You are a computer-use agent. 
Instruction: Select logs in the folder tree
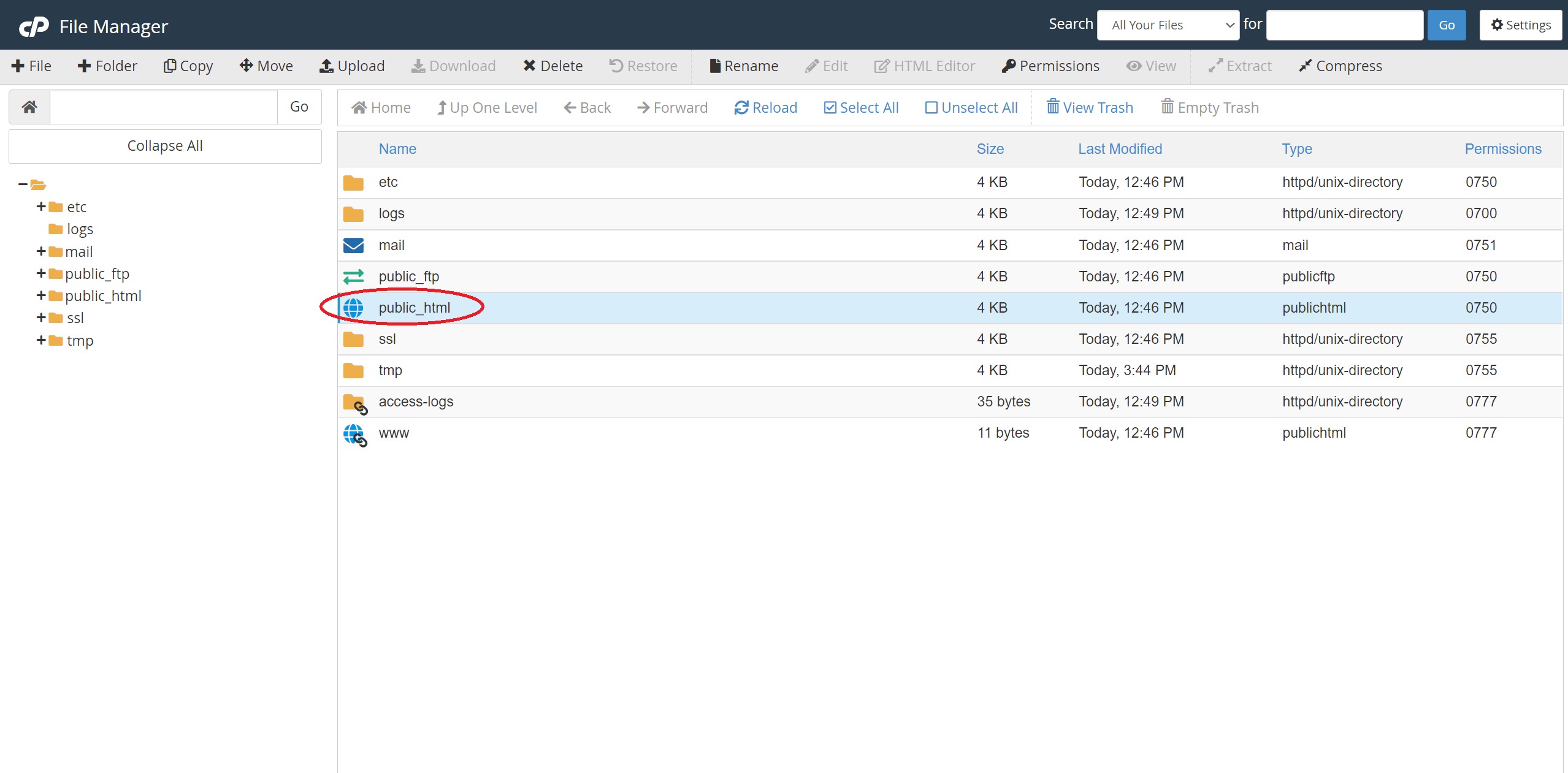[x=80, y=229]
